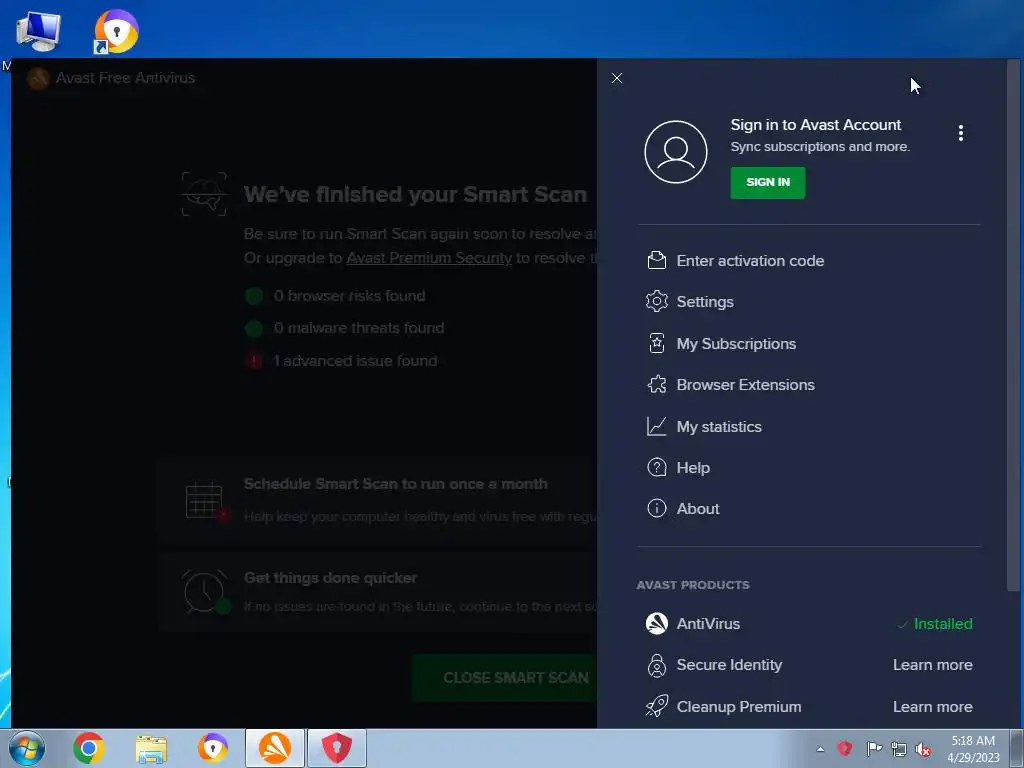Click the Settings gear icon

click(656, 301)
